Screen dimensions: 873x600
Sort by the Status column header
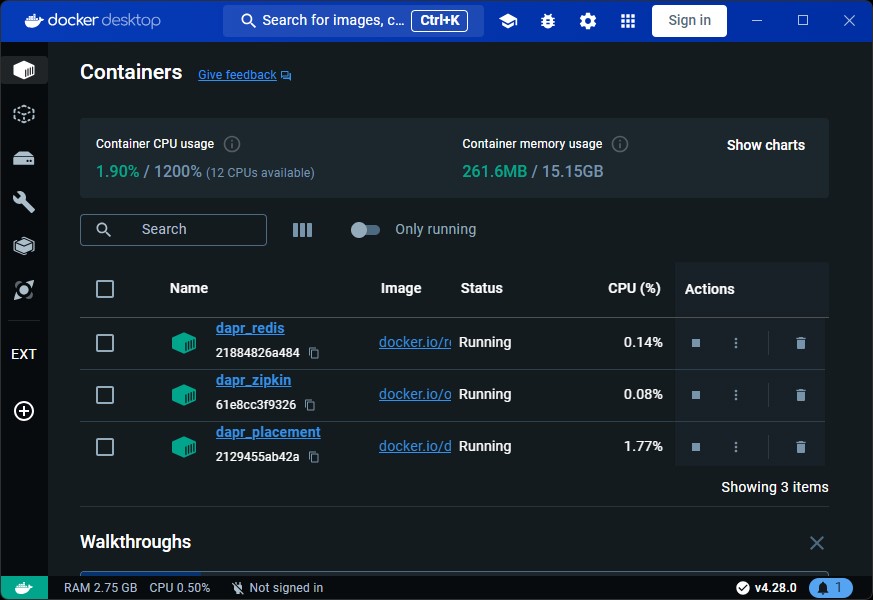[x=482, y=288]
